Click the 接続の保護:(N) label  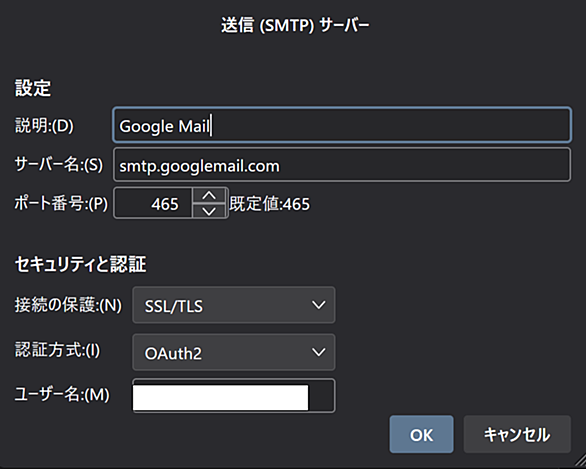click(x=68, y=305)
